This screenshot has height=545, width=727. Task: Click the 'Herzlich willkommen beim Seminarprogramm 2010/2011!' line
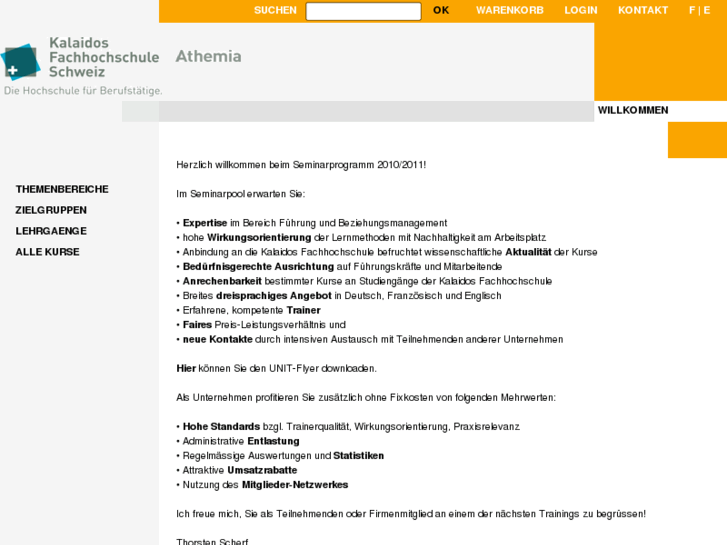(x=301, y=165)
